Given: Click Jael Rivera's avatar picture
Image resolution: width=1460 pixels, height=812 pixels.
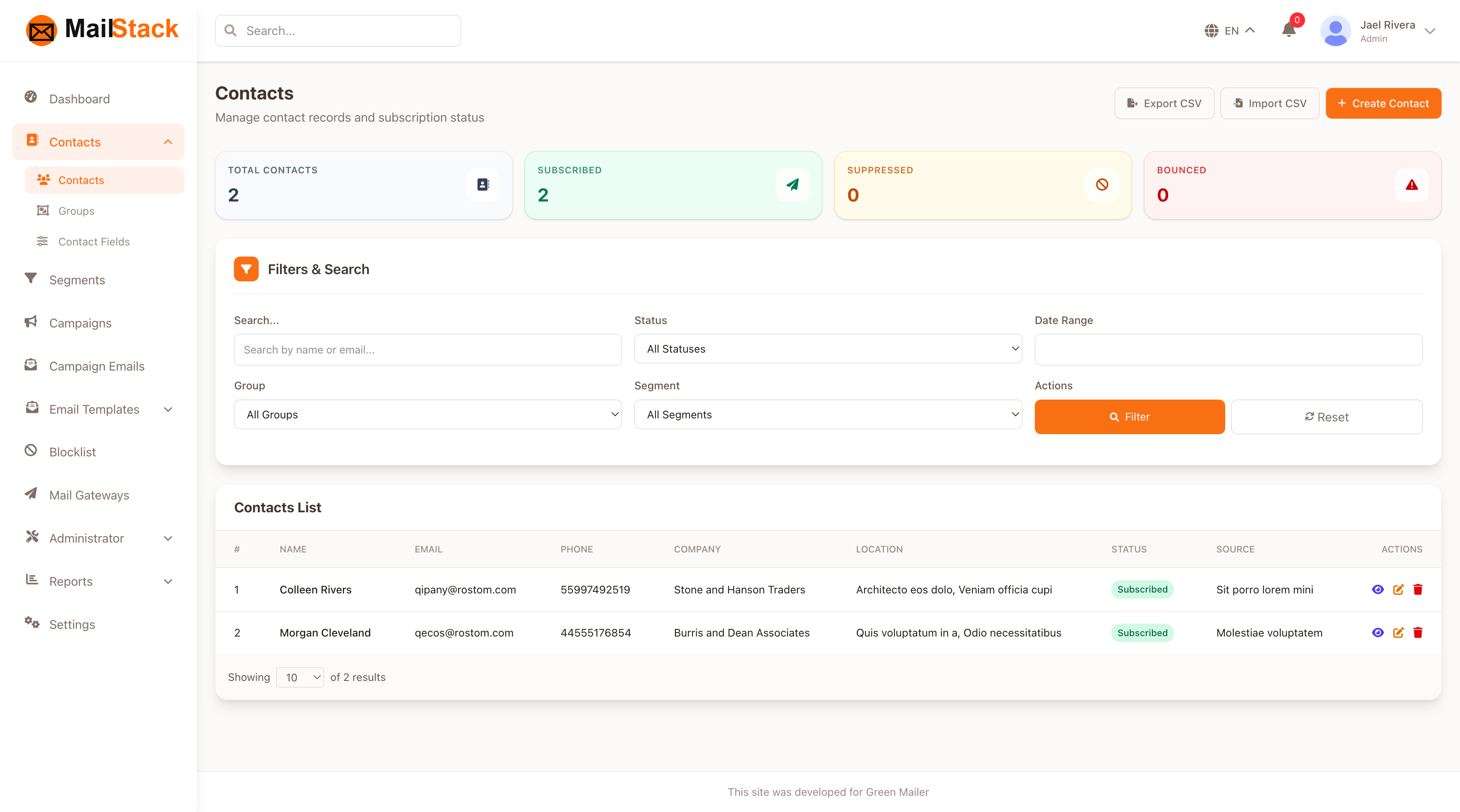Looking at the screenshot, I should (x=1335, y=31).
